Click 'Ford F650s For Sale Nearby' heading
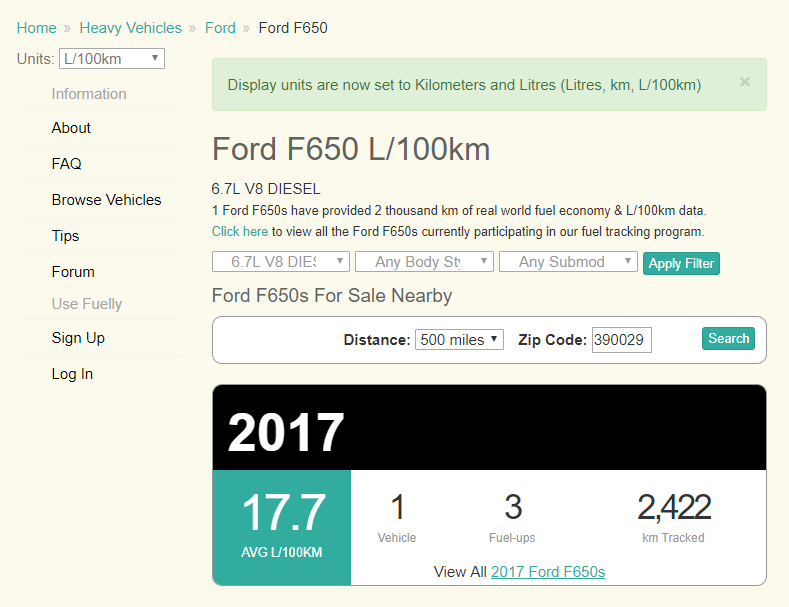 [332, 295]
